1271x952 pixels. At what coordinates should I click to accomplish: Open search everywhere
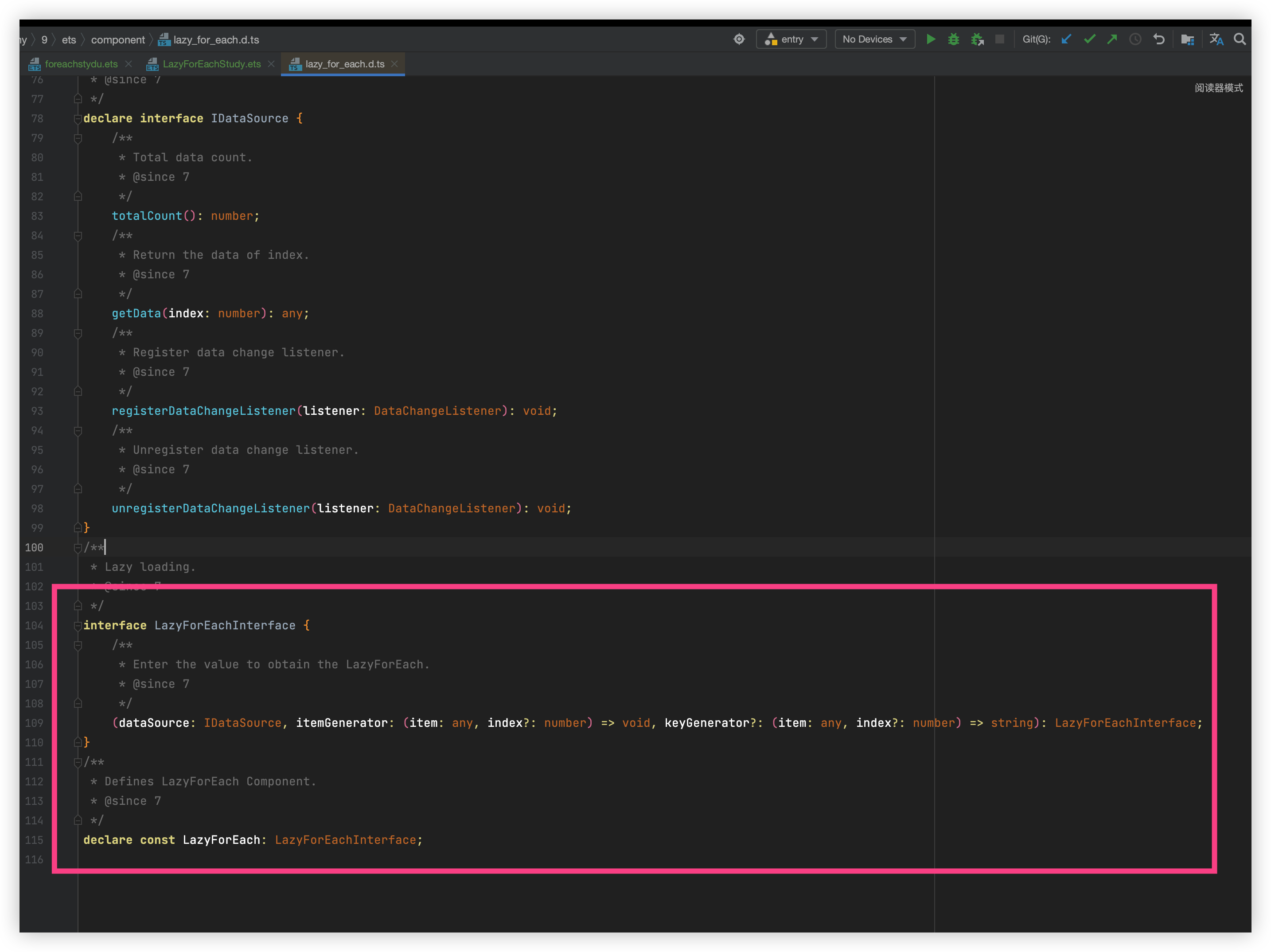point(1240,39)
